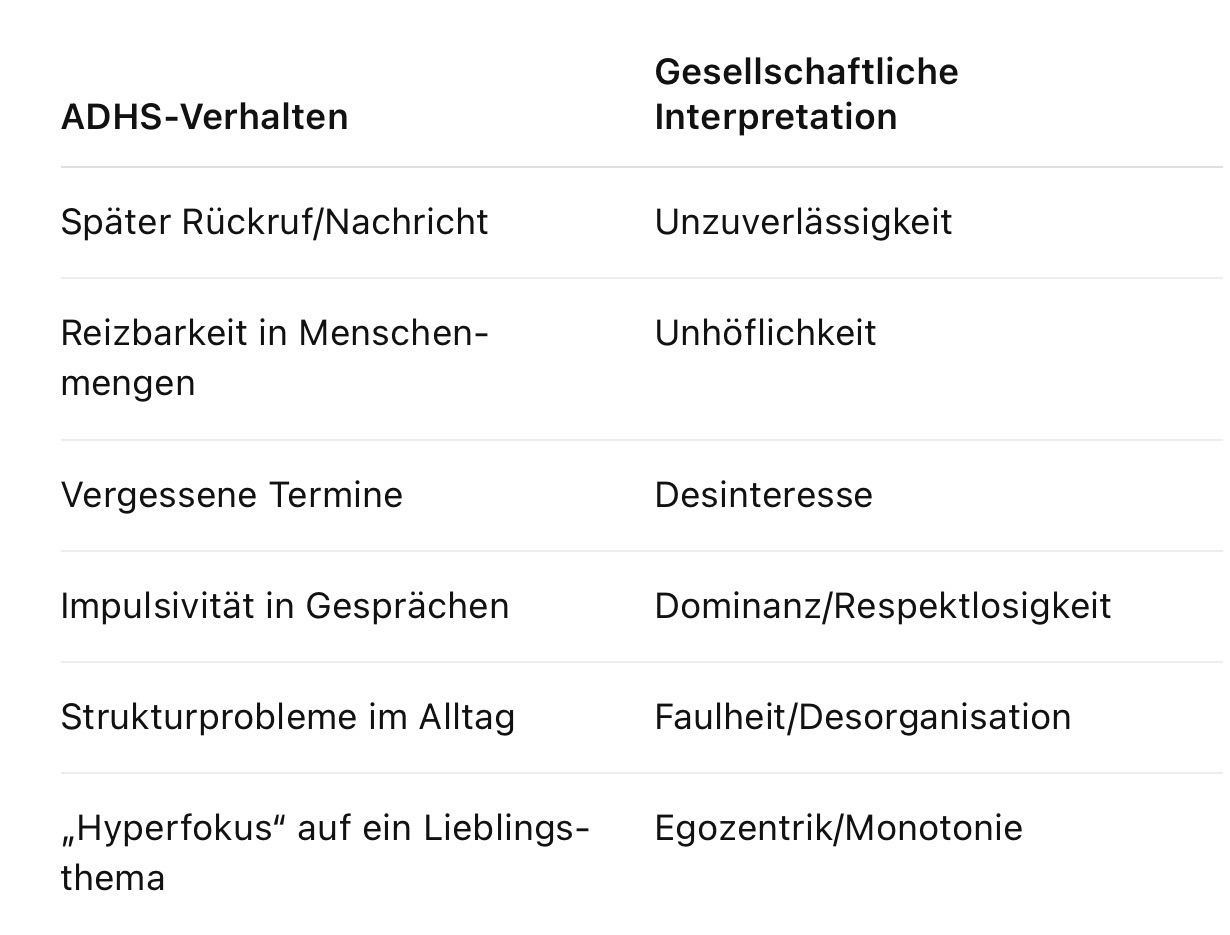
Task: Click the word "Interpretation" in the header
Action: [775, 117]
